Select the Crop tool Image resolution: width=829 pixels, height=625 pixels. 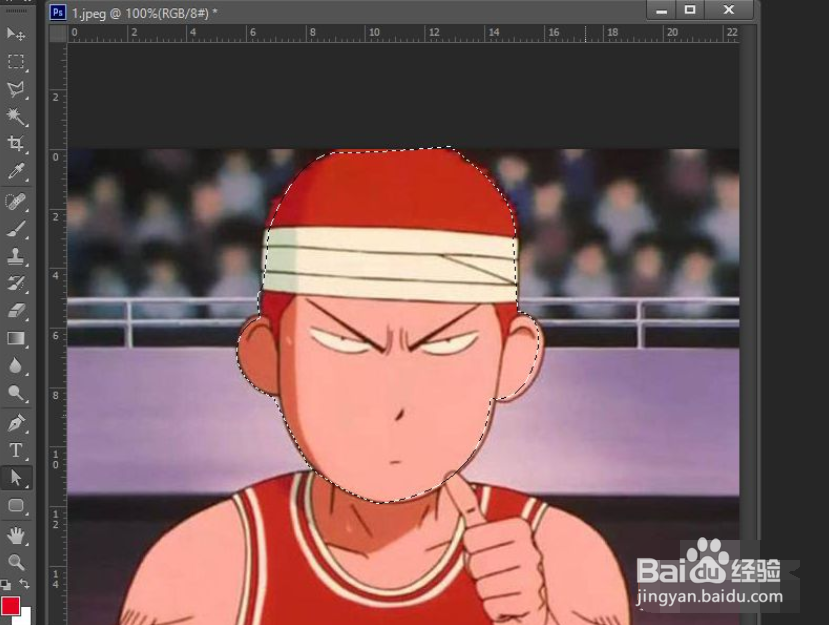16,143
